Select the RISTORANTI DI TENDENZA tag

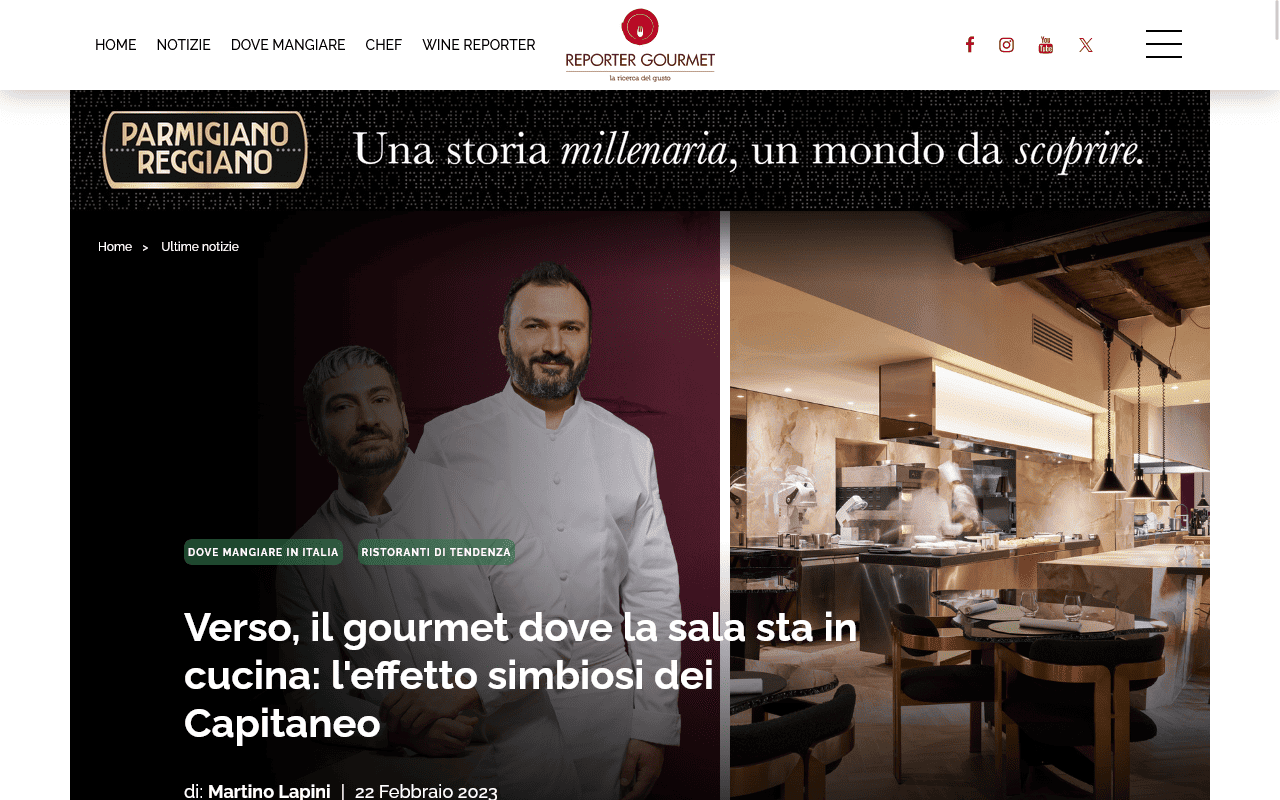(436, 552)
